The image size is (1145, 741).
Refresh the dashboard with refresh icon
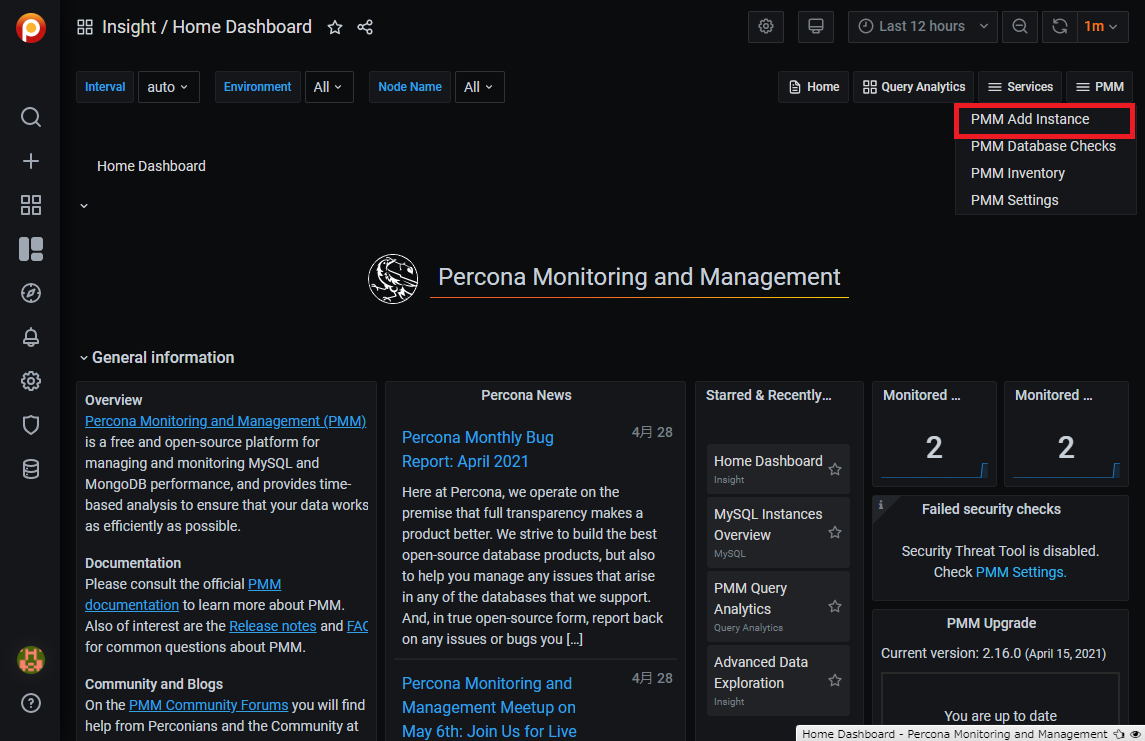[1060, 26]
